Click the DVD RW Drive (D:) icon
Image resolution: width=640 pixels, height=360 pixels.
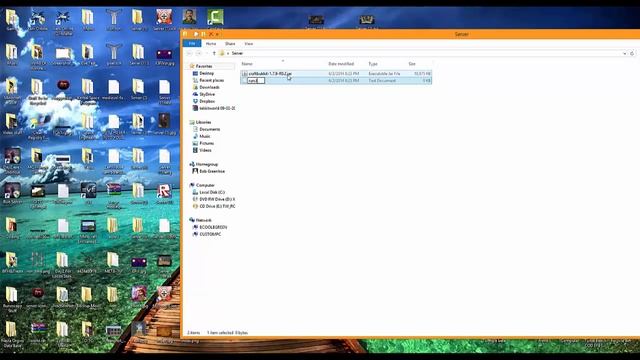pos(195,199)
